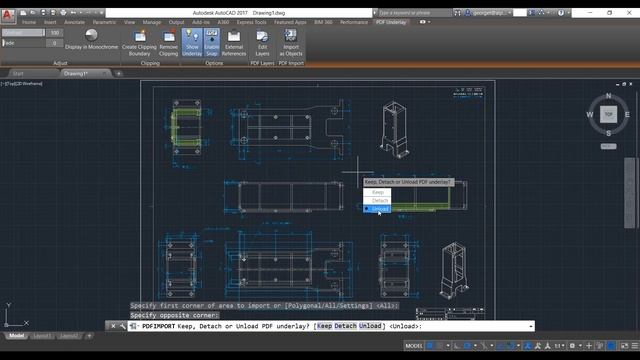Open the Manage ribbon tab

click(x=151, y=22)
